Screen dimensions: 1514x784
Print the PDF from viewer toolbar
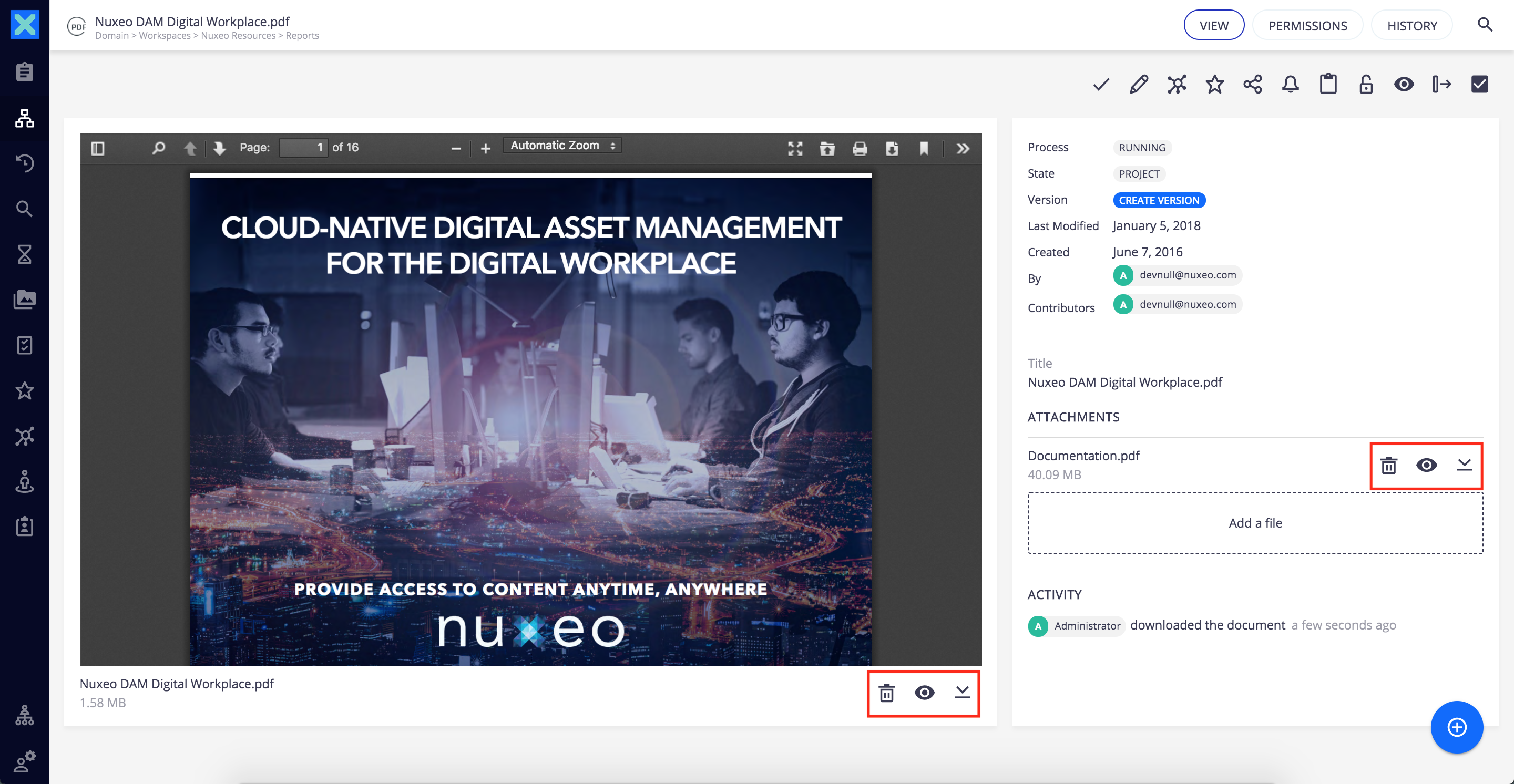tap(860, 149)
